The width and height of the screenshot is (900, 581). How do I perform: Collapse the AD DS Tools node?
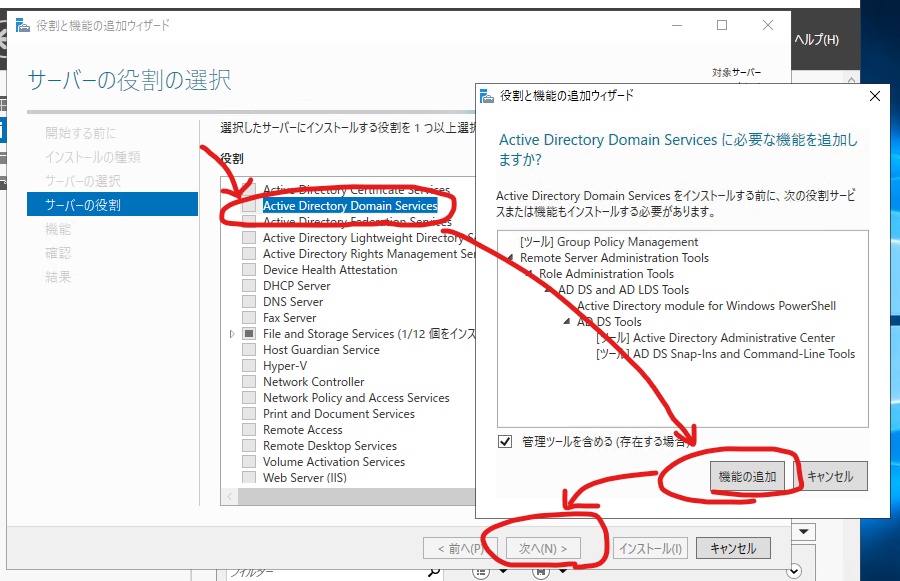point(567,322)
